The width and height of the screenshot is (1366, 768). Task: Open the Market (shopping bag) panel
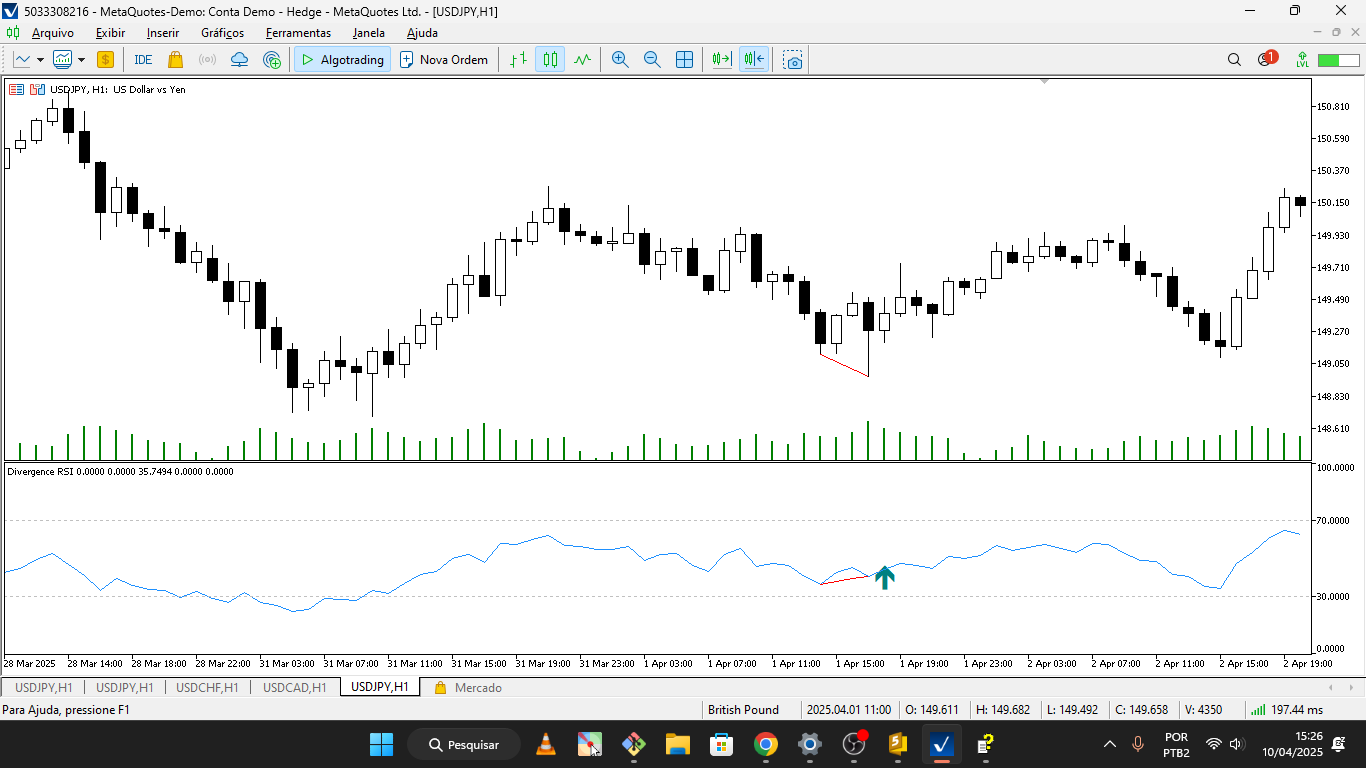pos(174,59)
